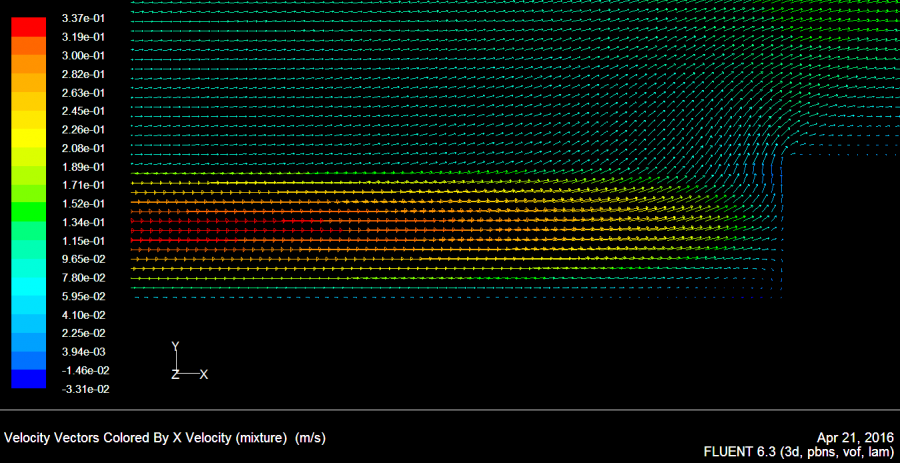900x463 pixels.
Task: Click the X axis label of the triad
Action: point(204,375)
